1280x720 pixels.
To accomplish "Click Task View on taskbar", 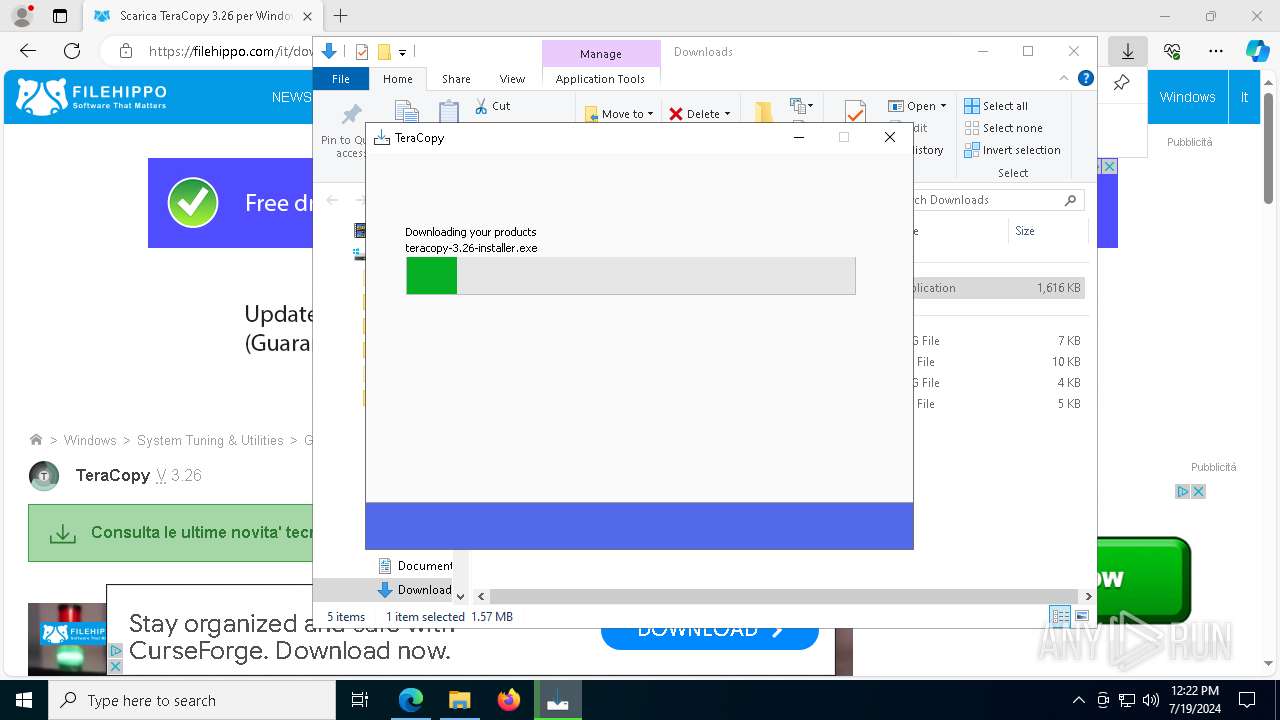I will (360, 700).
